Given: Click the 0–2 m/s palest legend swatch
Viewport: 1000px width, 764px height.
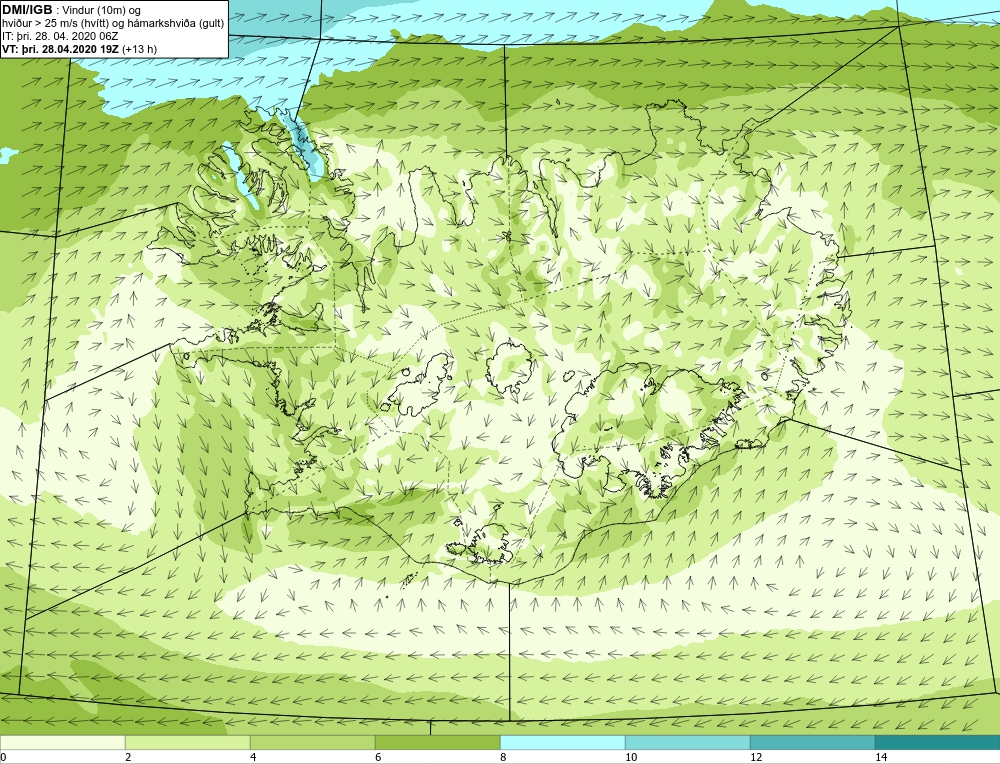Looking at the screenshot, I should [x=62, y=742].
